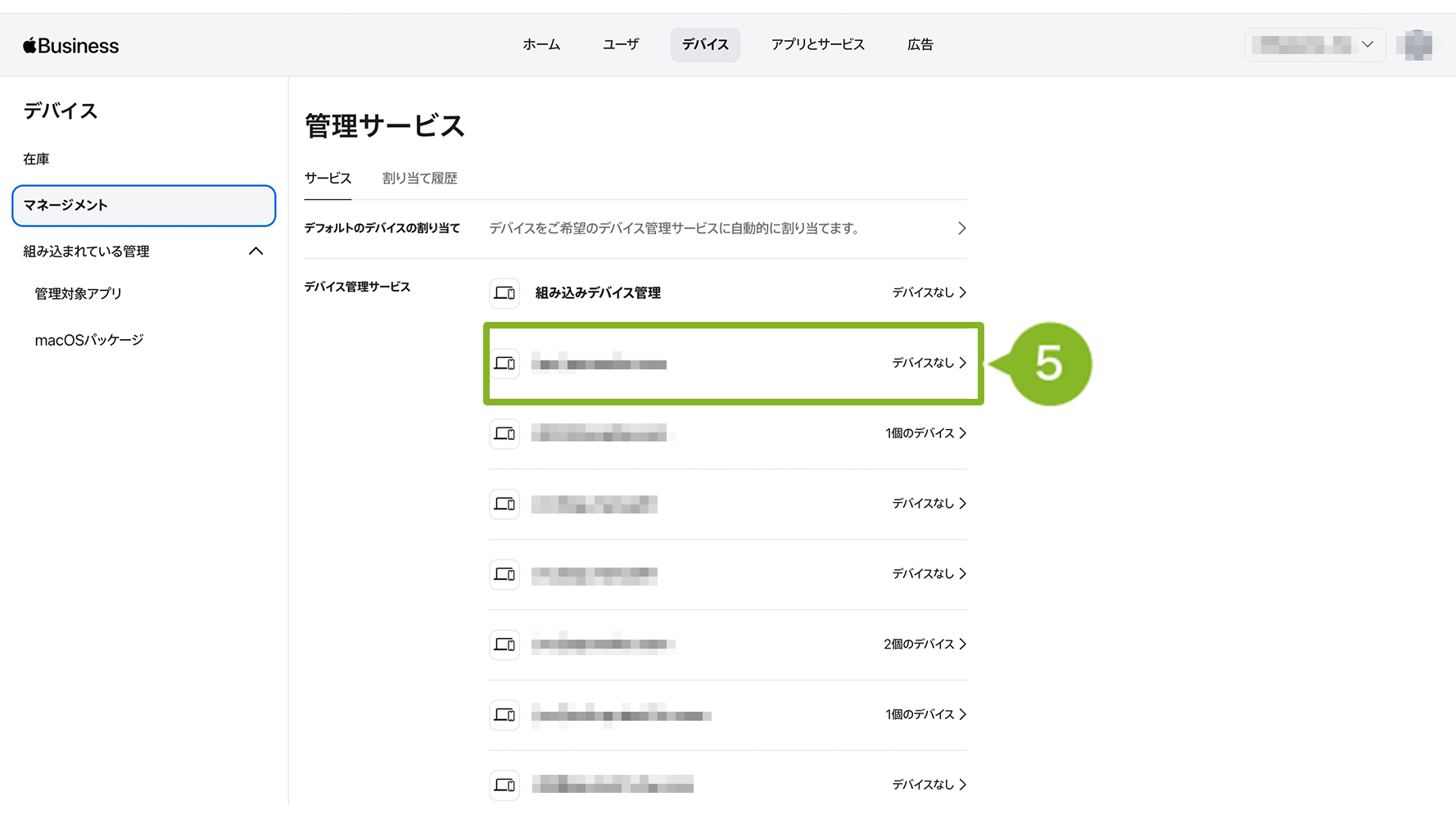Screen dimensions: 1456x819
Task: Go to アプリとサービス in top navigation
Action: 817,45
